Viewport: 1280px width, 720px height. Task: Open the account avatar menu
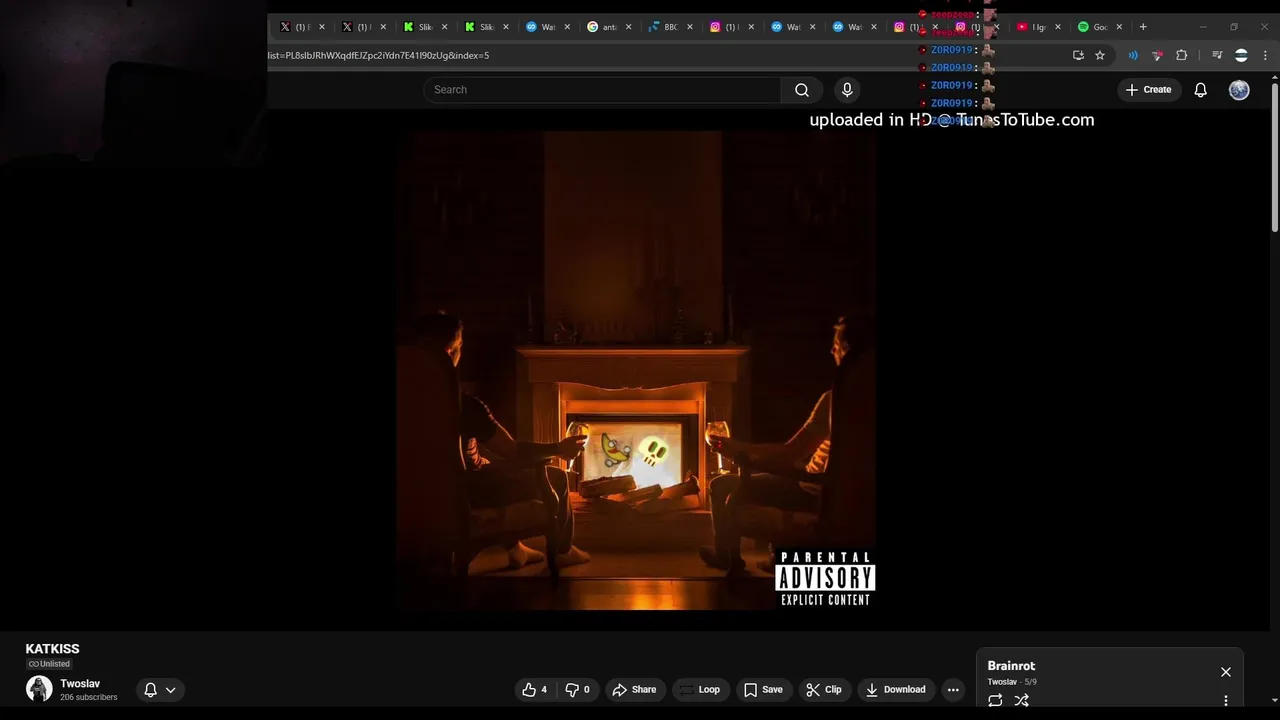[x=1239, y=90]
